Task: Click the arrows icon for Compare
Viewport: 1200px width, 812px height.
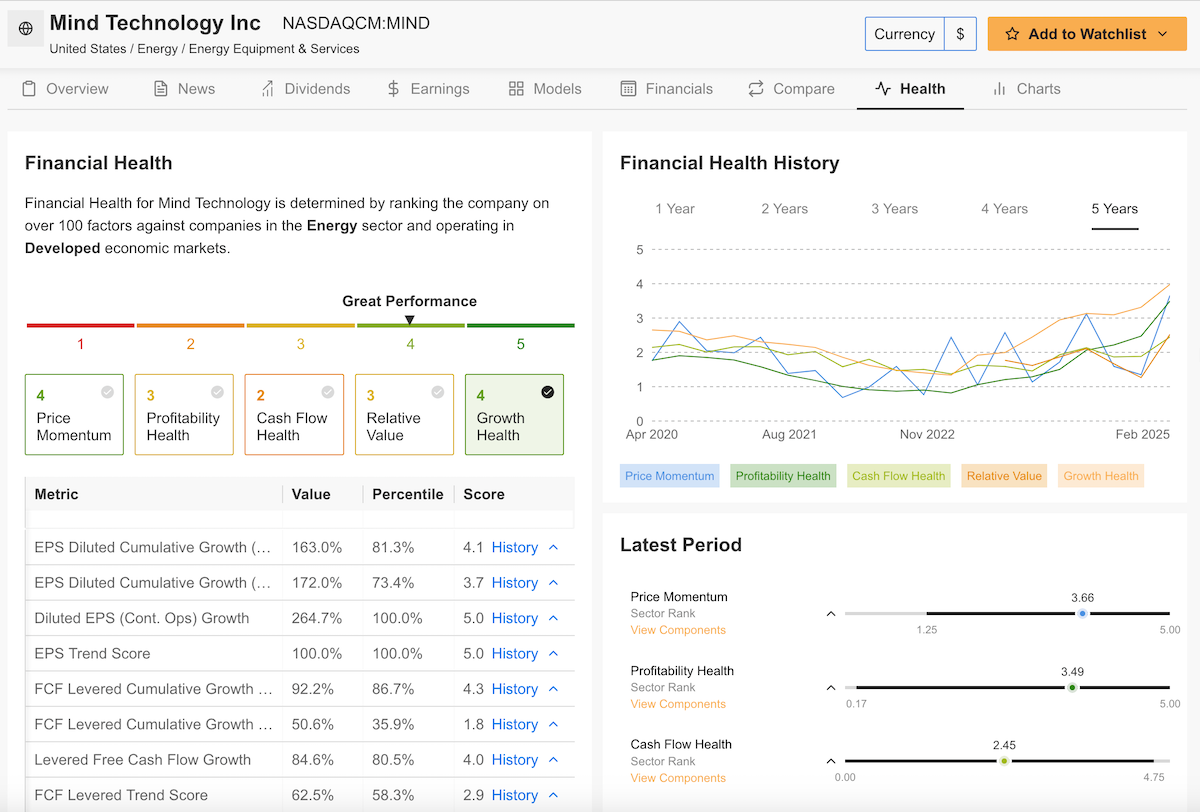Action: coord(756,89)
